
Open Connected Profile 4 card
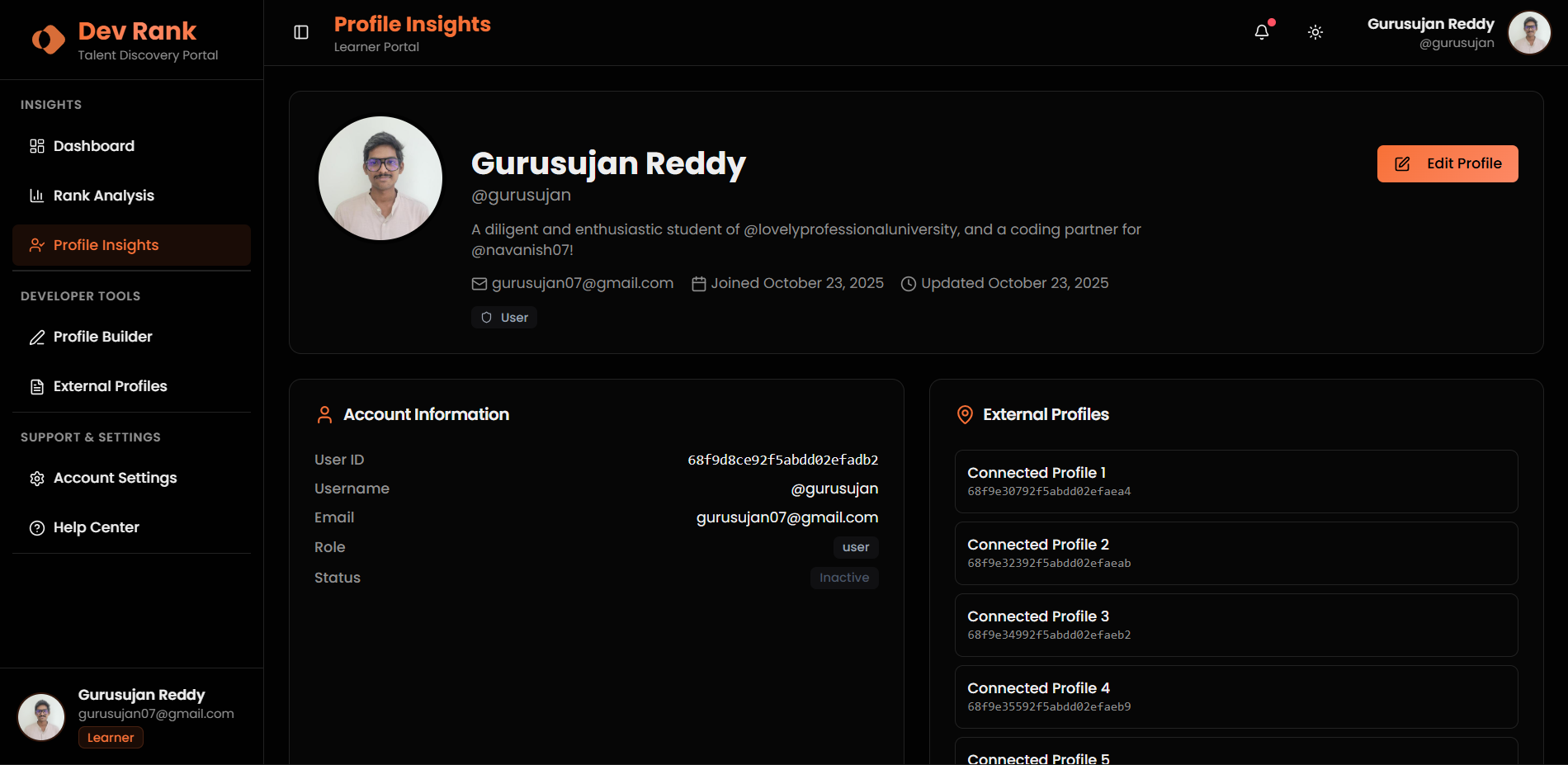(1236, 697)
